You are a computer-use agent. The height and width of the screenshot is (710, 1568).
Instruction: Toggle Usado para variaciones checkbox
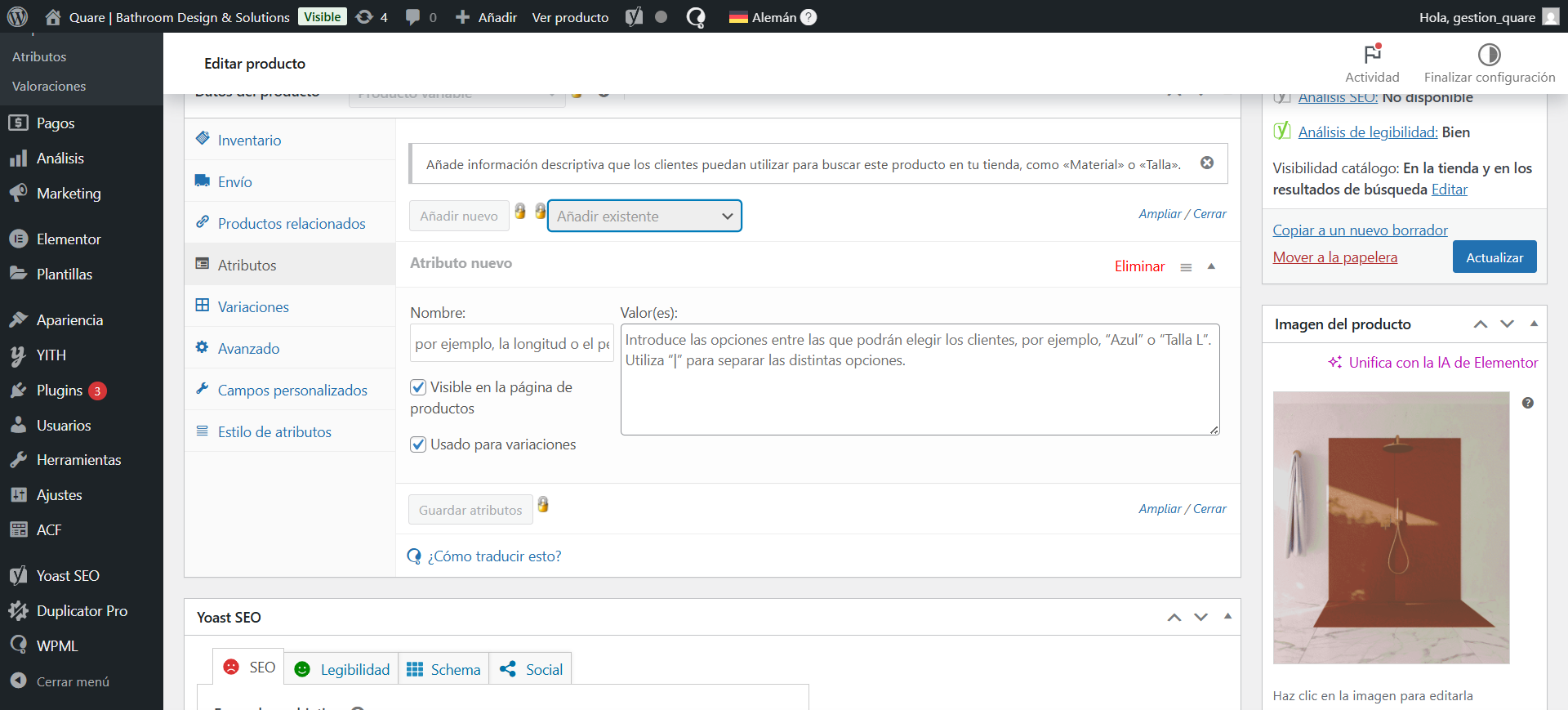pyautogui.click(x=418, y=444)
